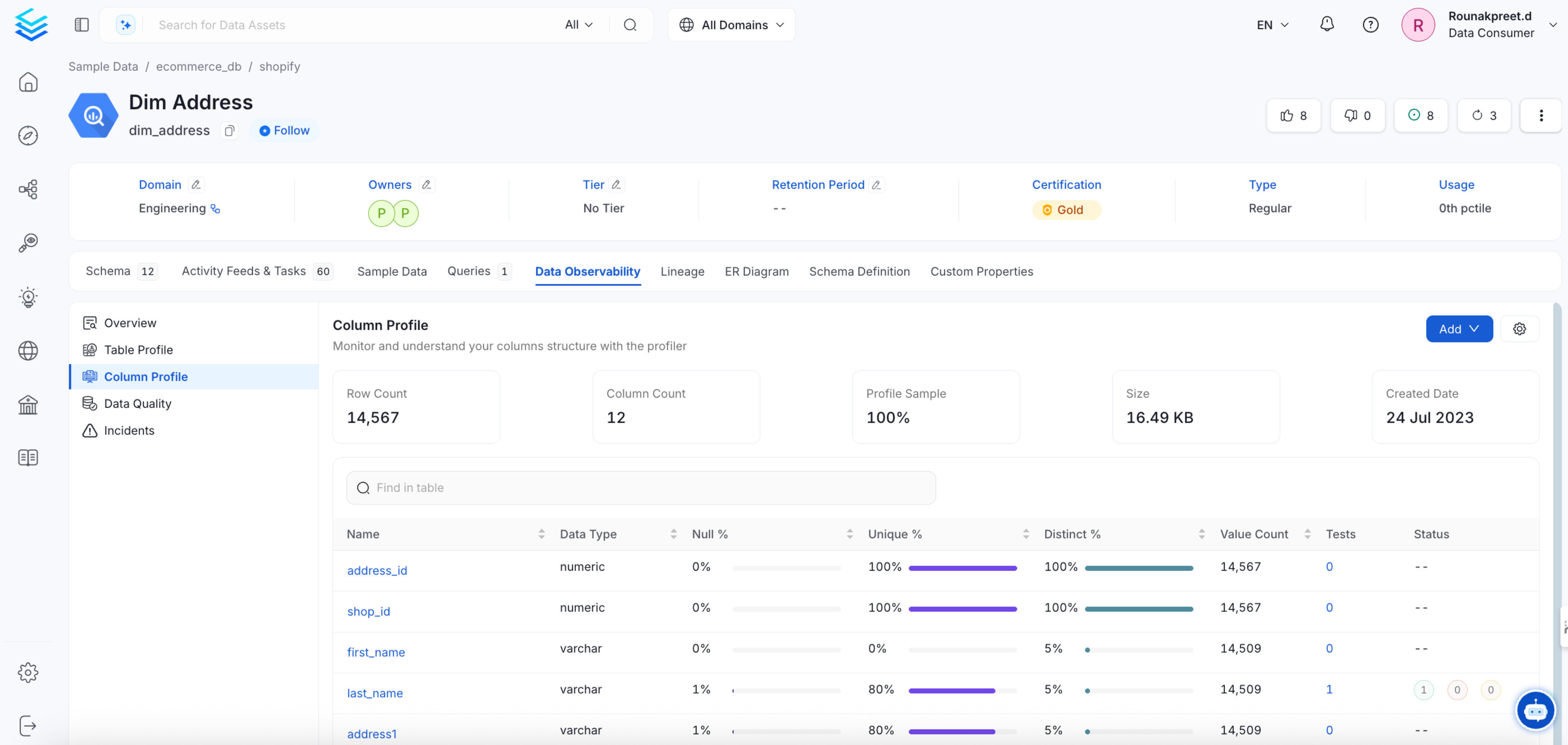Copy the dim_address table name

(x=230, y=130)
